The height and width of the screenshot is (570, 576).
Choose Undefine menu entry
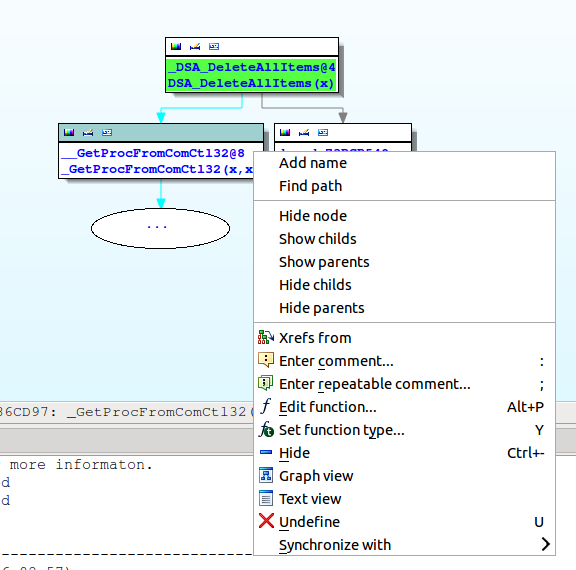[x=404, y=522]
